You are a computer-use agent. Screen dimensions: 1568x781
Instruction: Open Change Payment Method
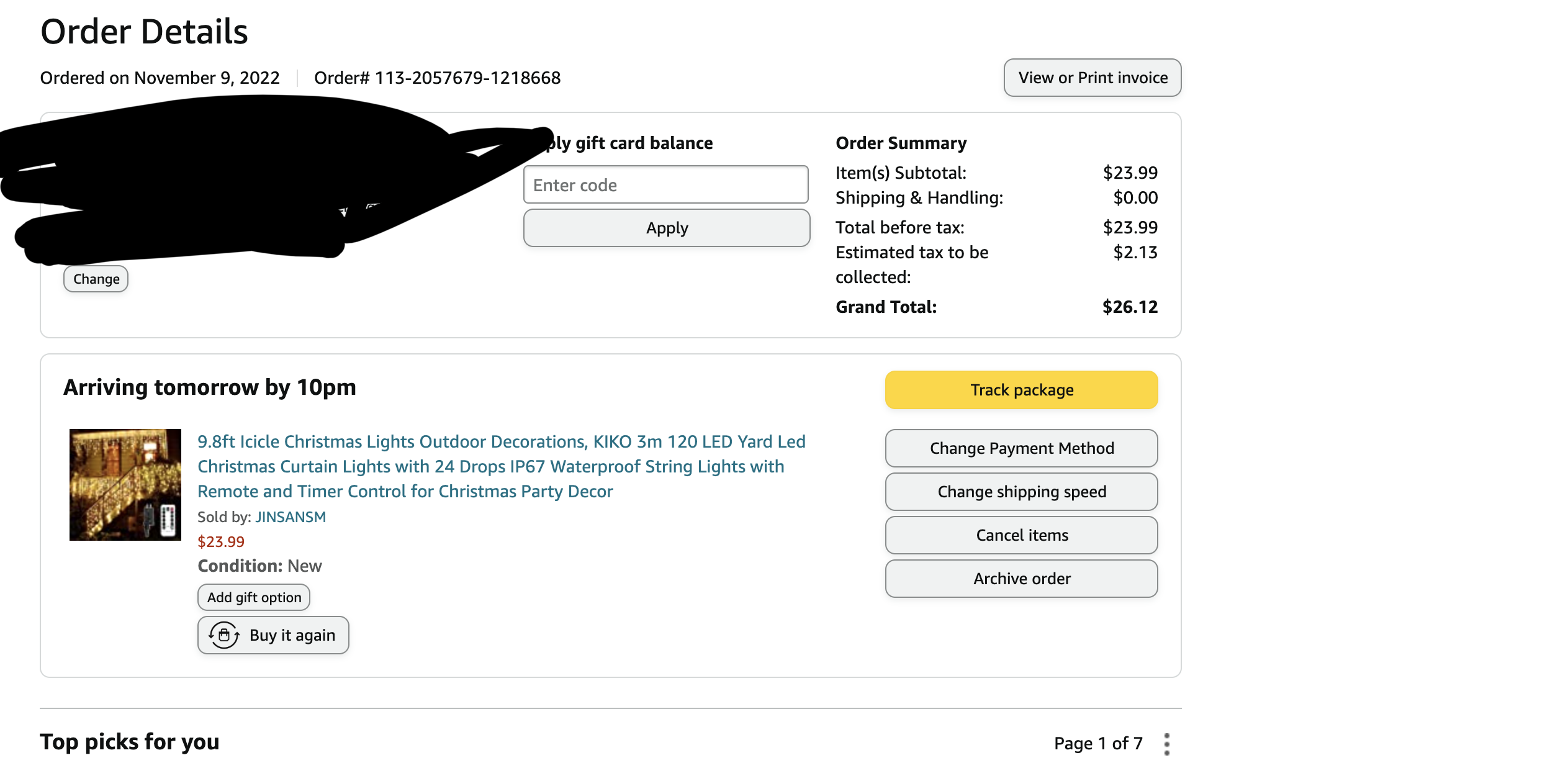[1022, 448]
